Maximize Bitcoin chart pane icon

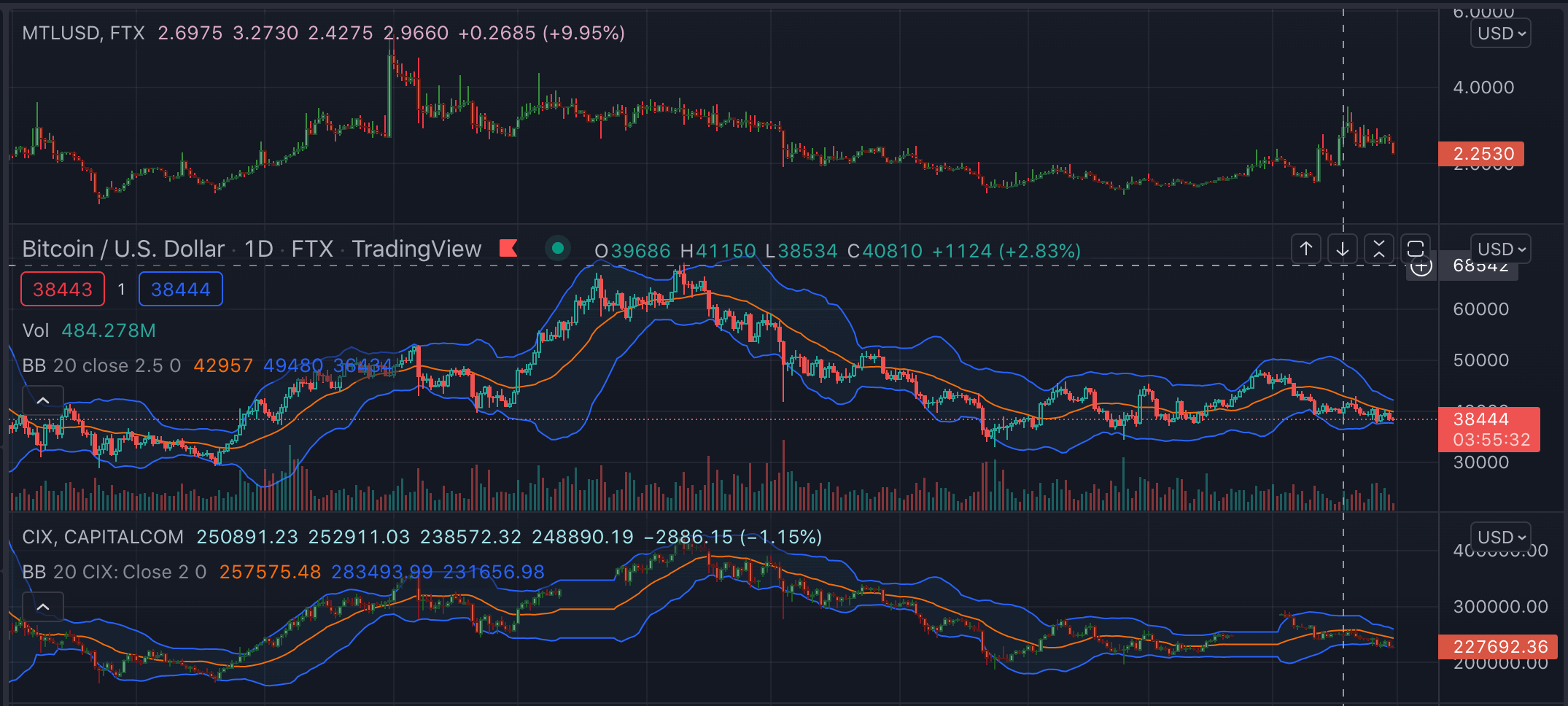(1415, 249)
